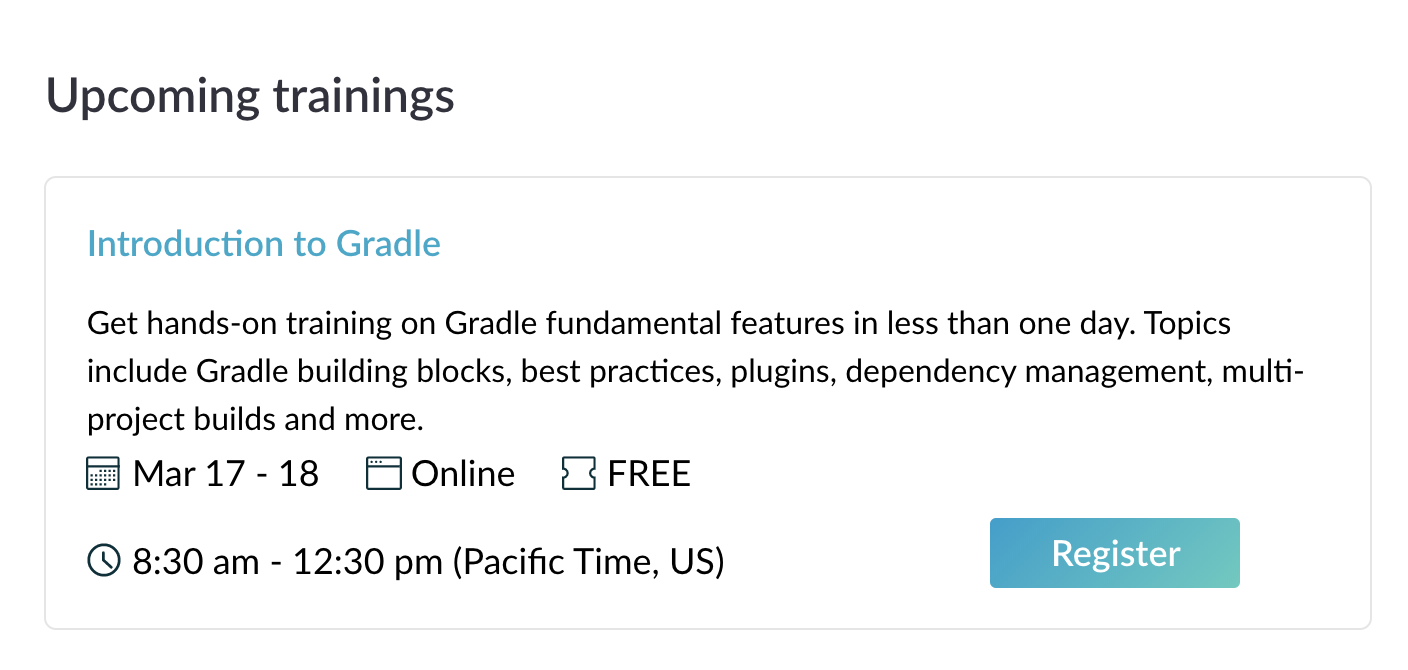The image size is (1408, 670).
Task: Open the Introduction to Gradle training page
Action: [x=263, y=243]
